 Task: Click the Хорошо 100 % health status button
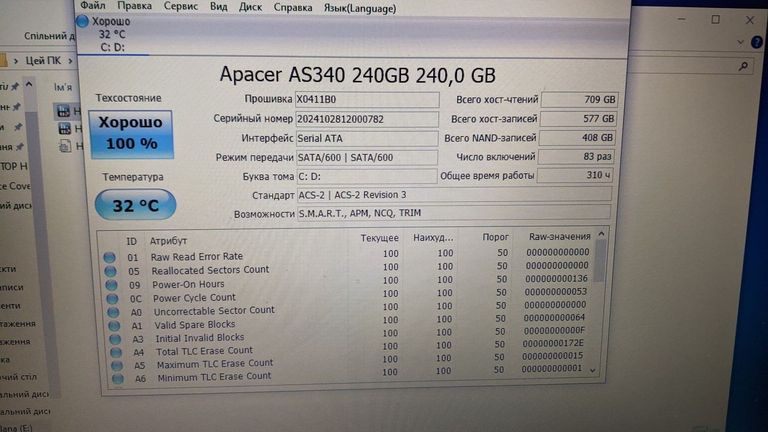(131, 134)
